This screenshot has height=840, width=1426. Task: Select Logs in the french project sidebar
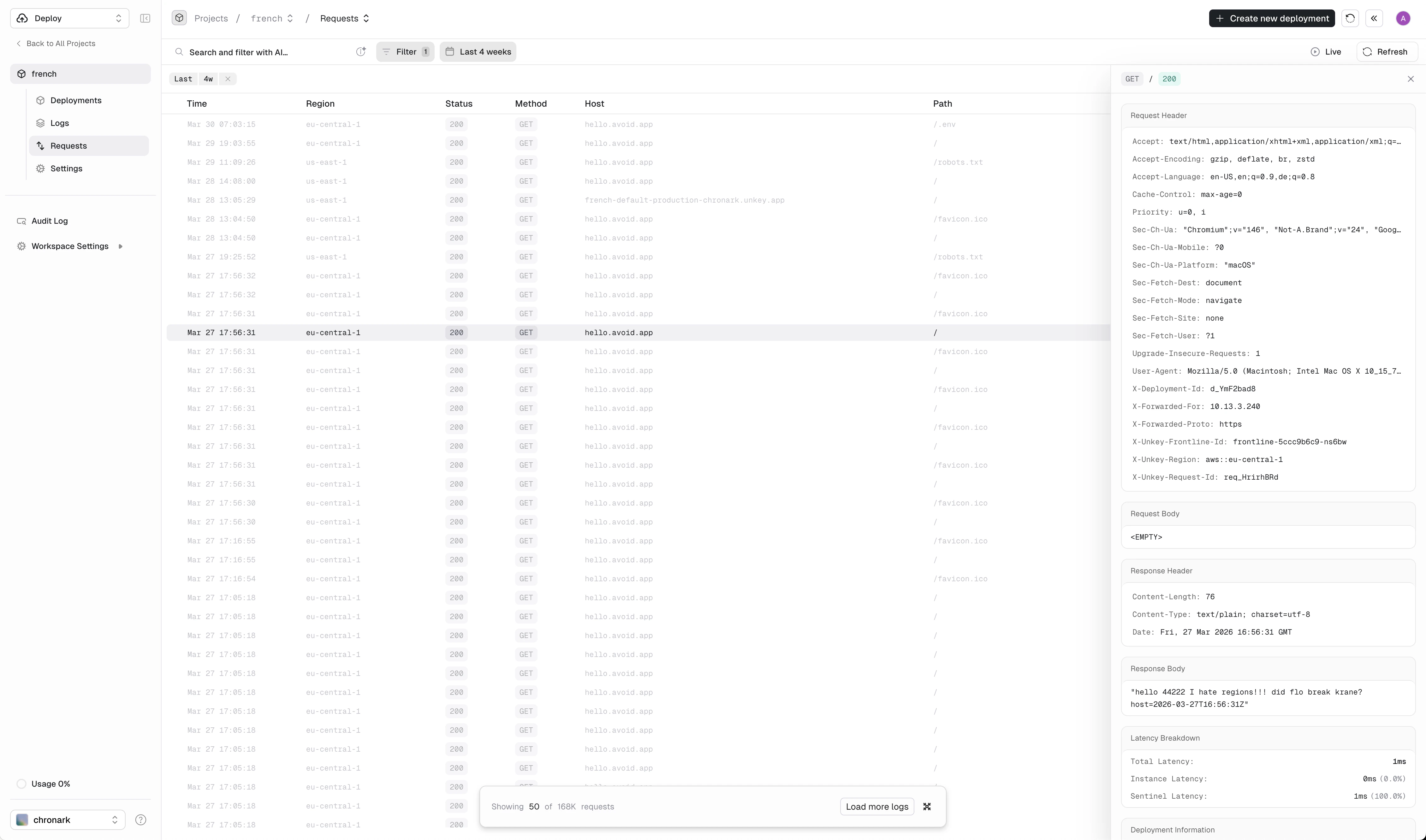tap(59, 123)
